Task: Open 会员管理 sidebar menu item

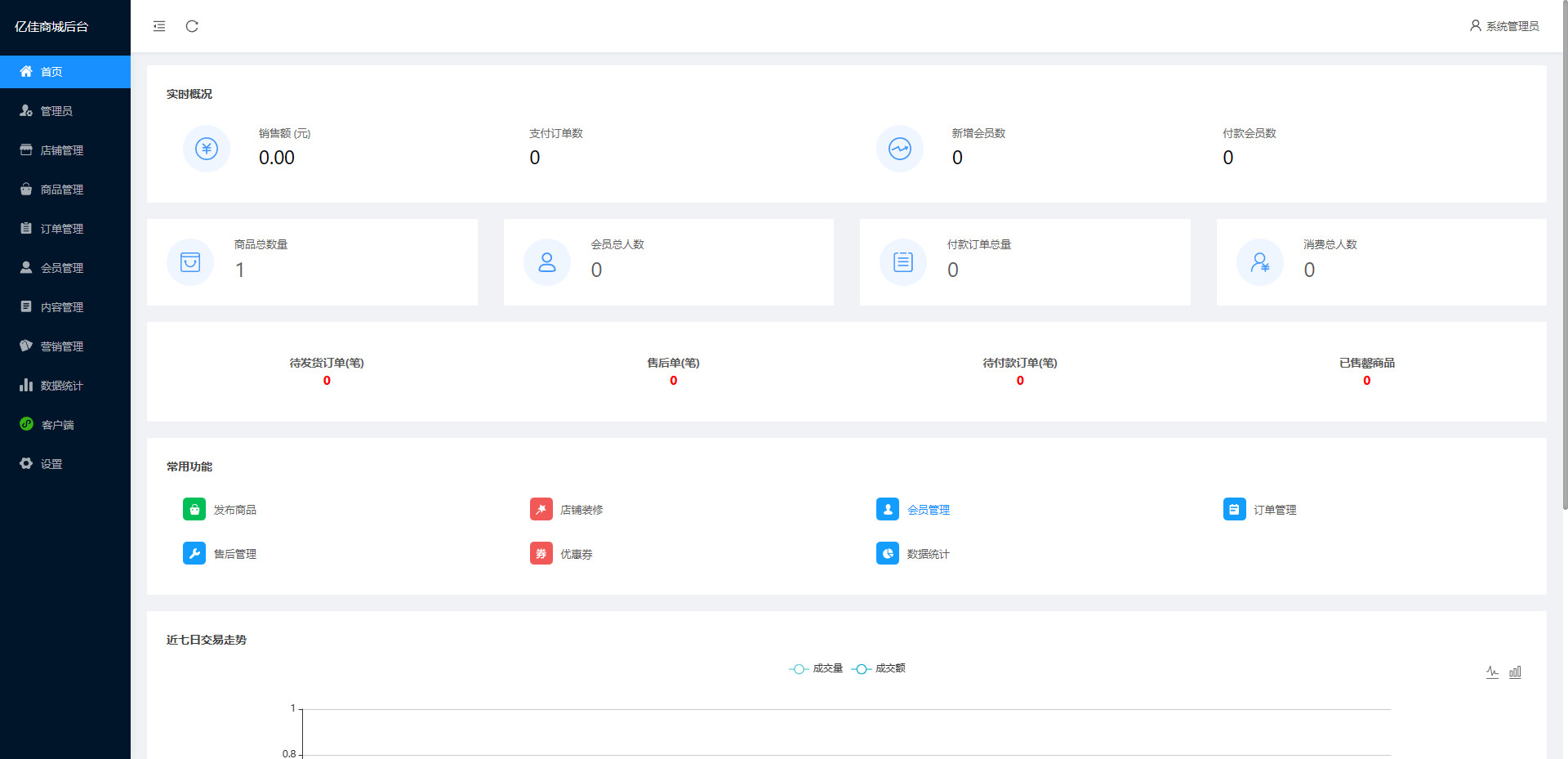Action: [x=65, y=268]
